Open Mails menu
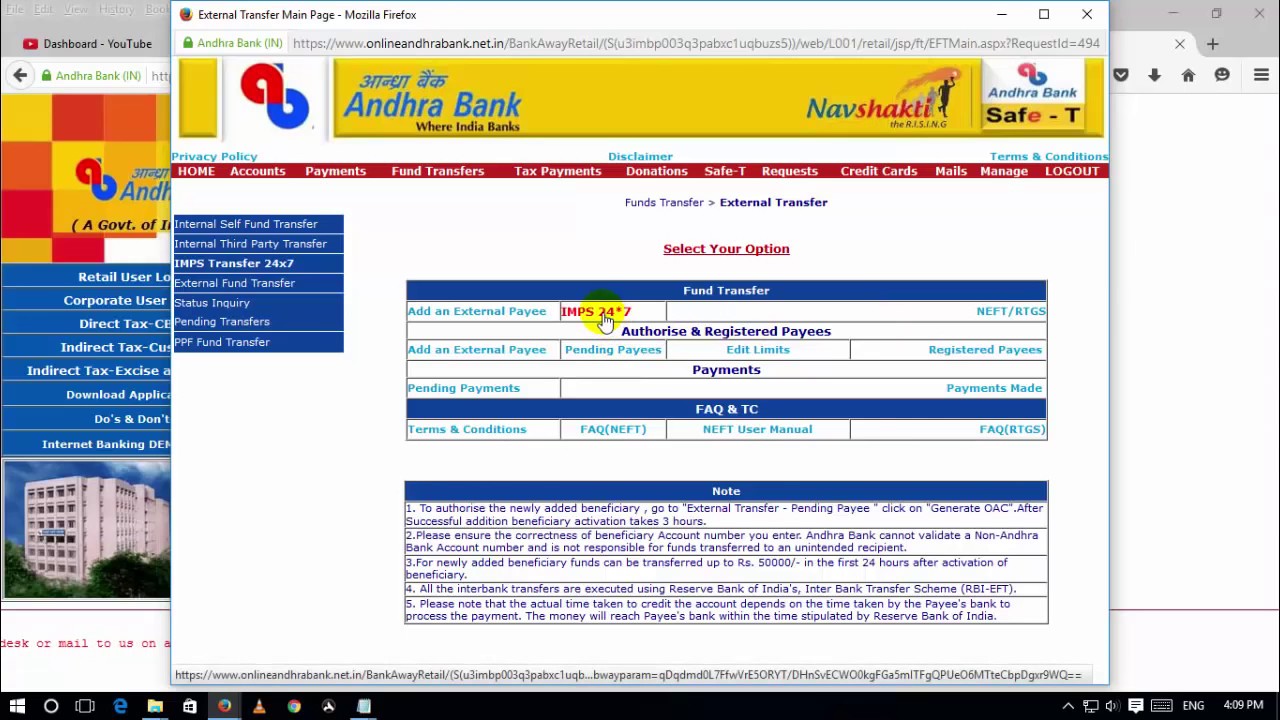This screenshot has width=1280, height=720. point(951,171)
